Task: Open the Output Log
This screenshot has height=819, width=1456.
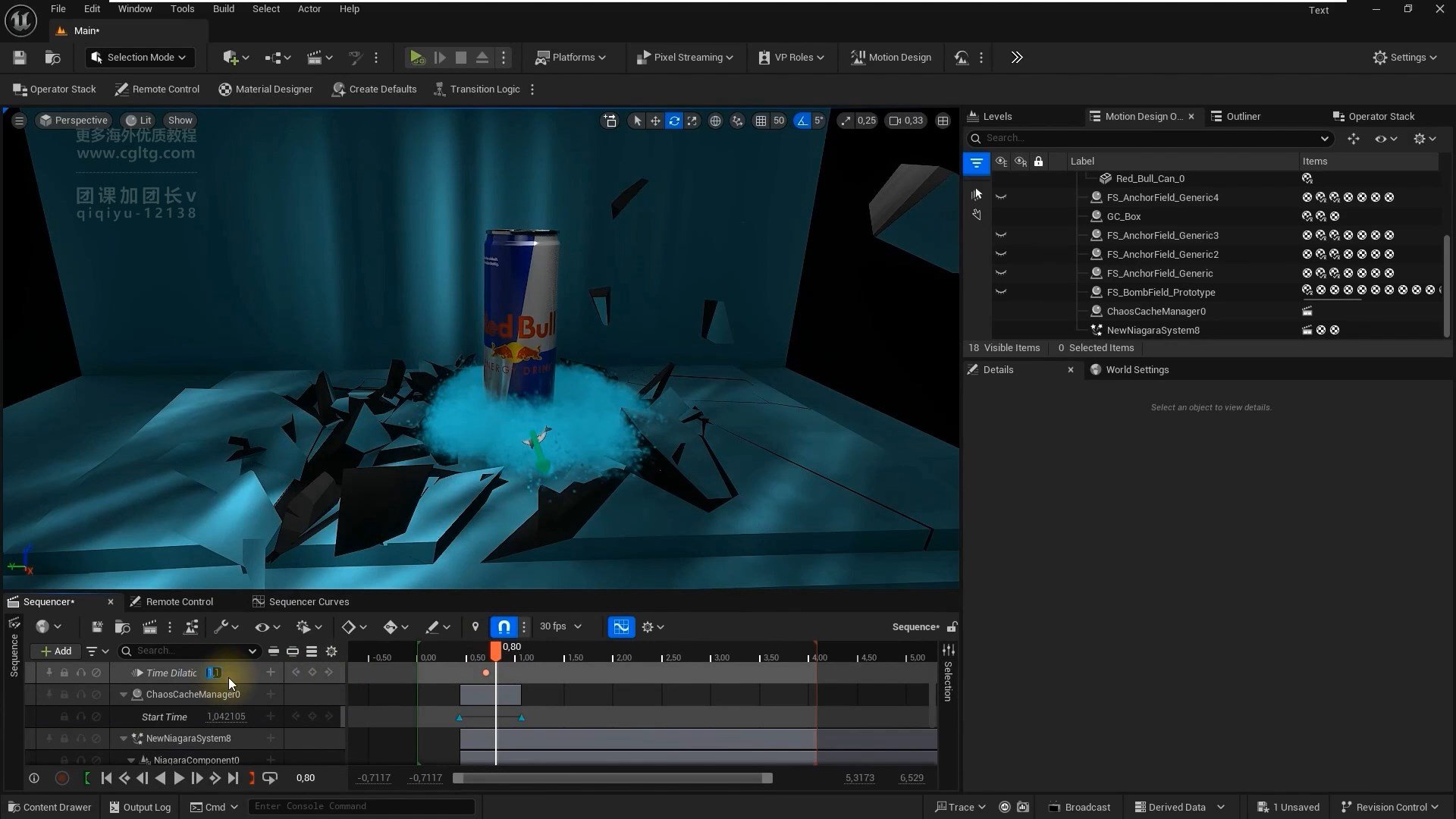Action: point(140,808)
